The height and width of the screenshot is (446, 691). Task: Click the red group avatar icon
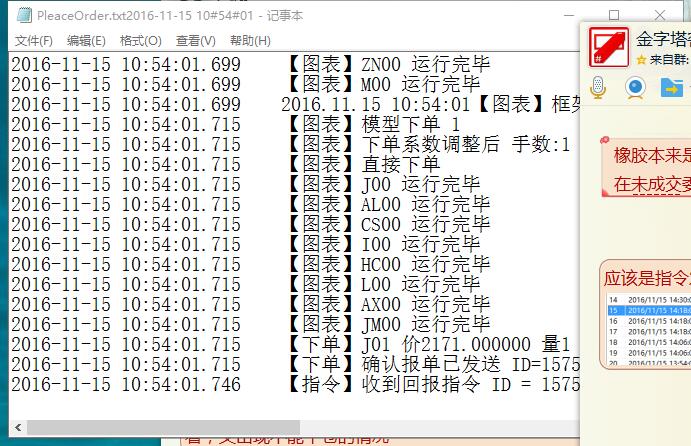click(x=608, y=46)
